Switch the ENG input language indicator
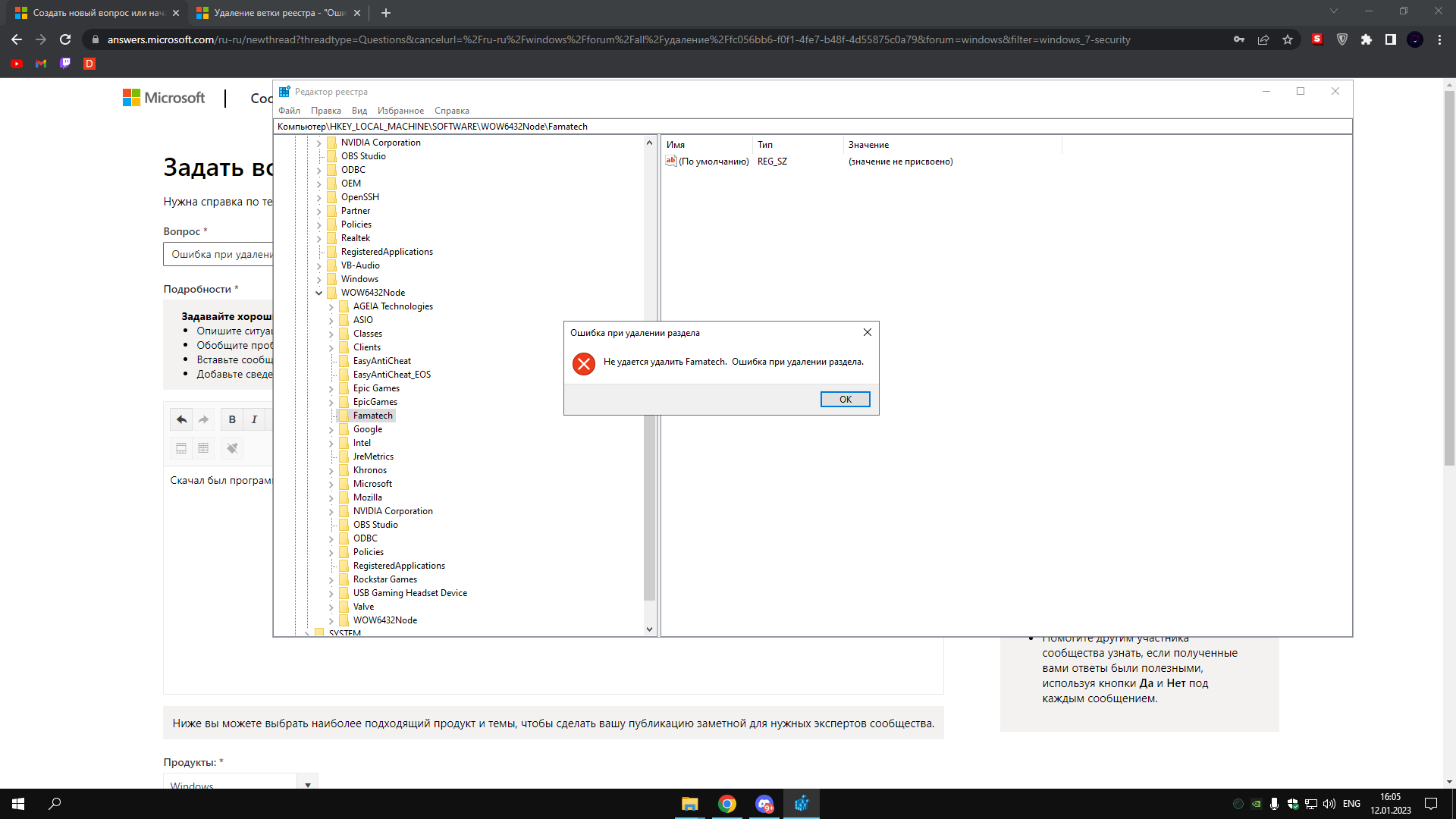 tap(1351, 804)
